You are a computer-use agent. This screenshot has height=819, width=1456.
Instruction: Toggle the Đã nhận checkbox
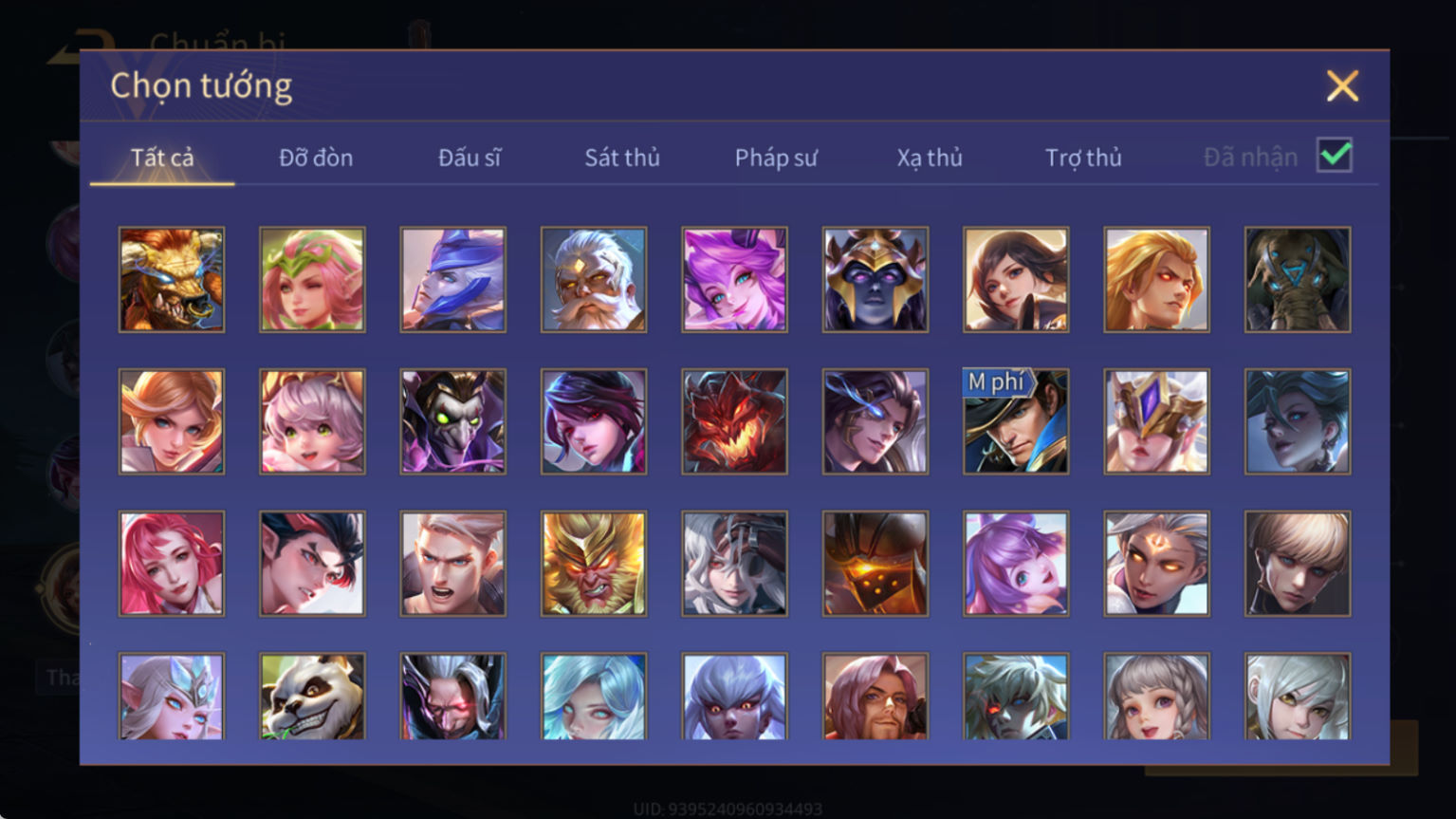coord(1335,155)
